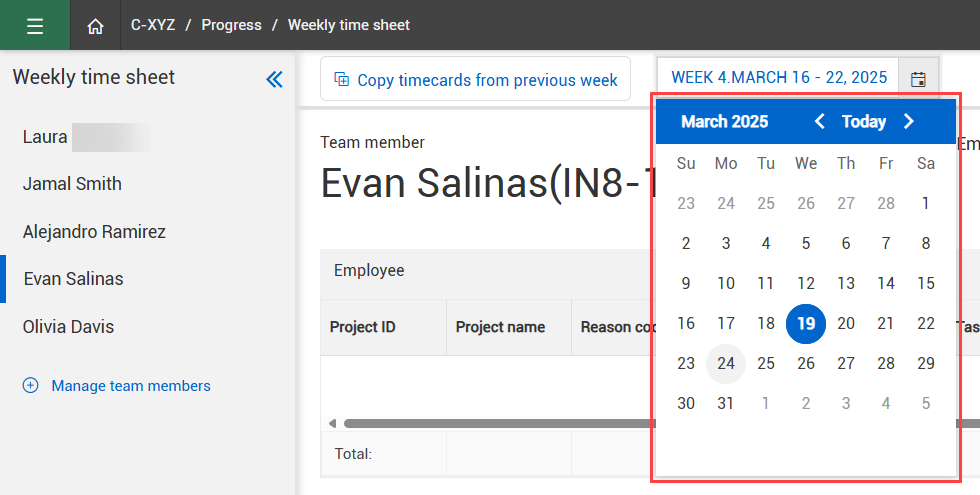The height and width of the screenshot is (495, 980).
Task: Click the plus icon beside Manage team members
Action: click(31, 385)
